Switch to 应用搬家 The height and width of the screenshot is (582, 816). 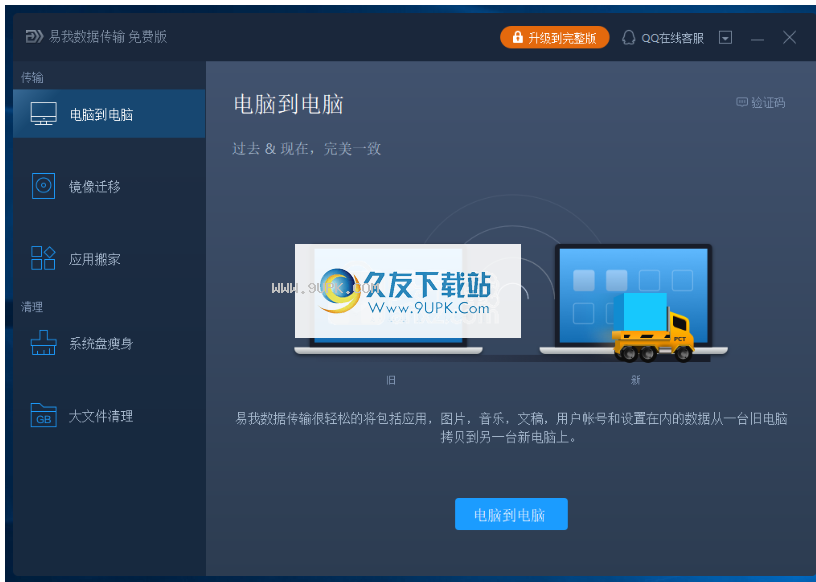[109, 258]
